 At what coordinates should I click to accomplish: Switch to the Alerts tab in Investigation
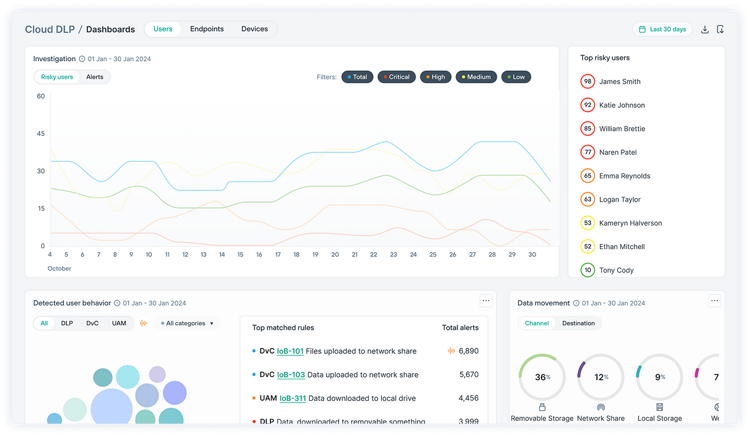tap(95, 77)
